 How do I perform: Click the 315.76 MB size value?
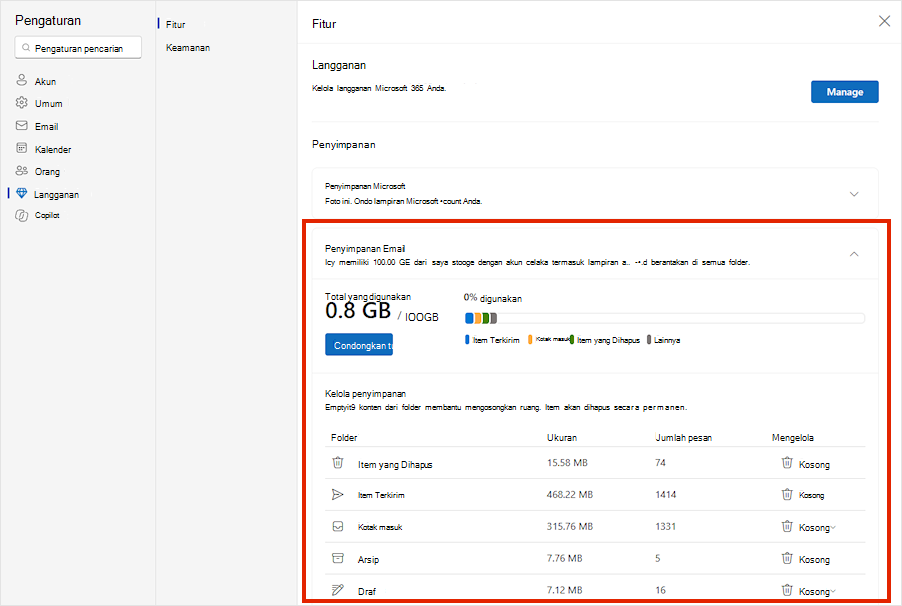point(570,526)
